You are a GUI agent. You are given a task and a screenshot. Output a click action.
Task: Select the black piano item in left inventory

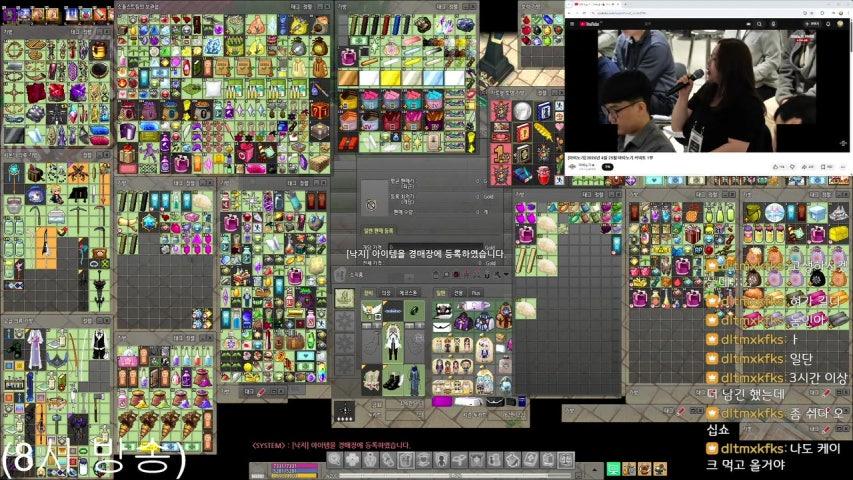(x=77, y=194)
